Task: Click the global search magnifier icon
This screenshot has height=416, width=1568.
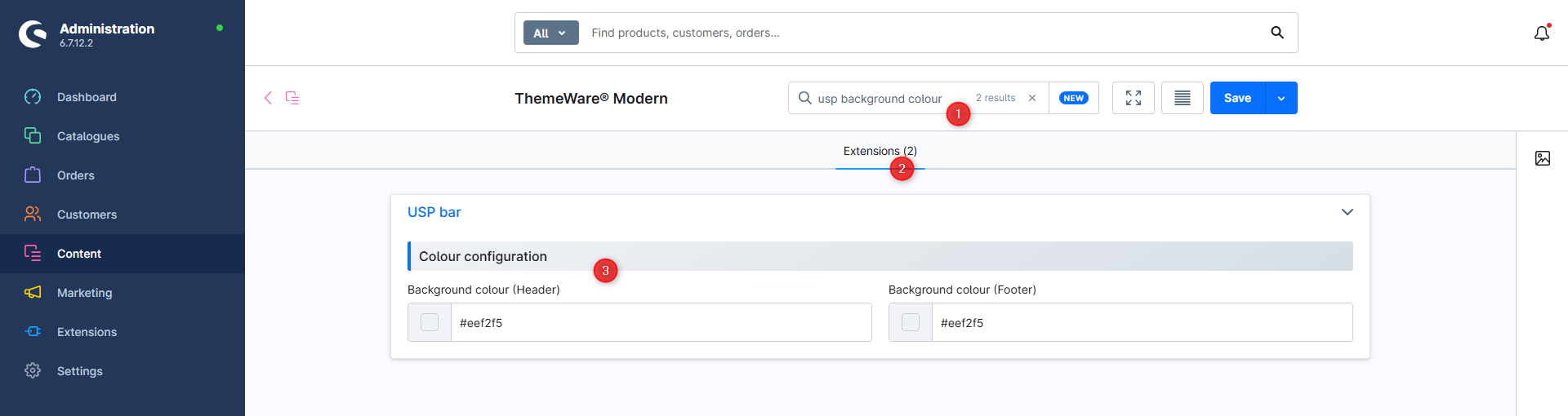Action: click(1277, 33)
